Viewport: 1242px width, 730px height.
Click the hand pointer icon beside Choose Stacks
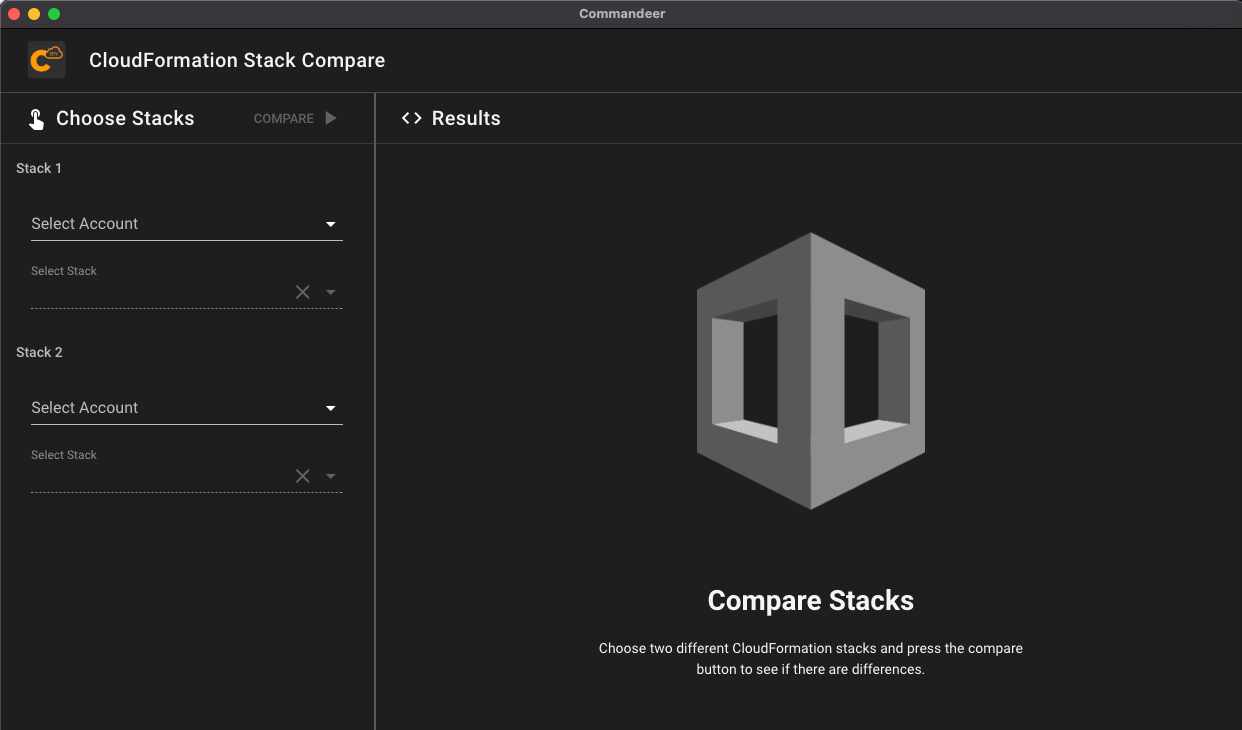pos(36,119)
